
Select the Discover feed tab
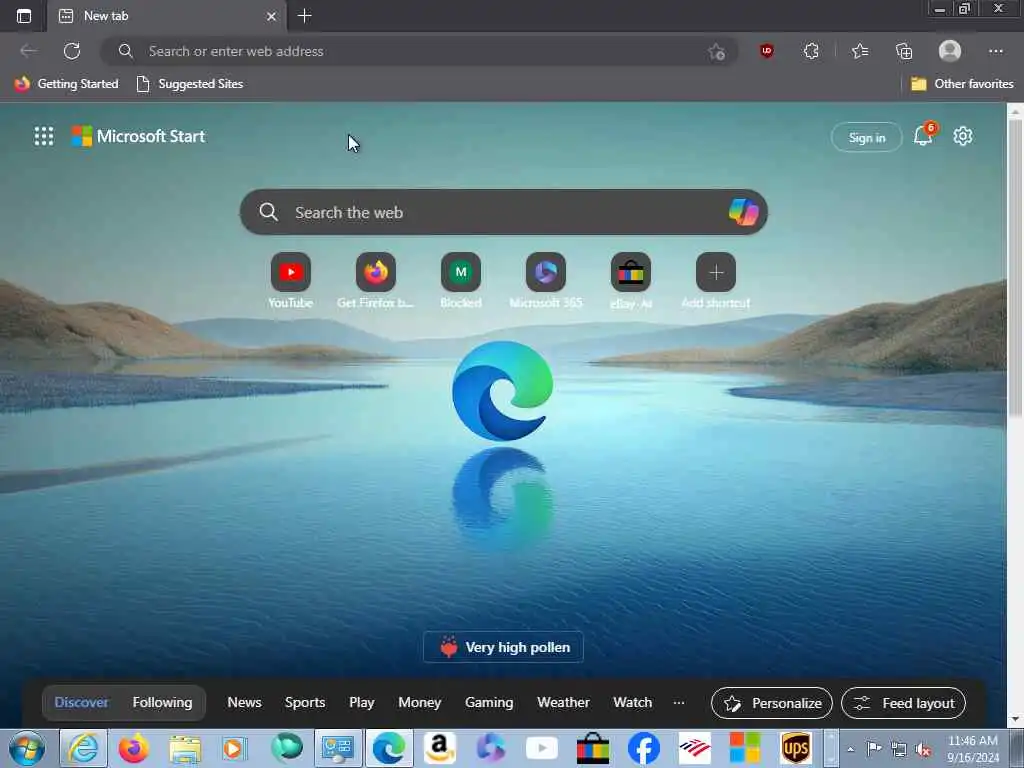[82, 702]
